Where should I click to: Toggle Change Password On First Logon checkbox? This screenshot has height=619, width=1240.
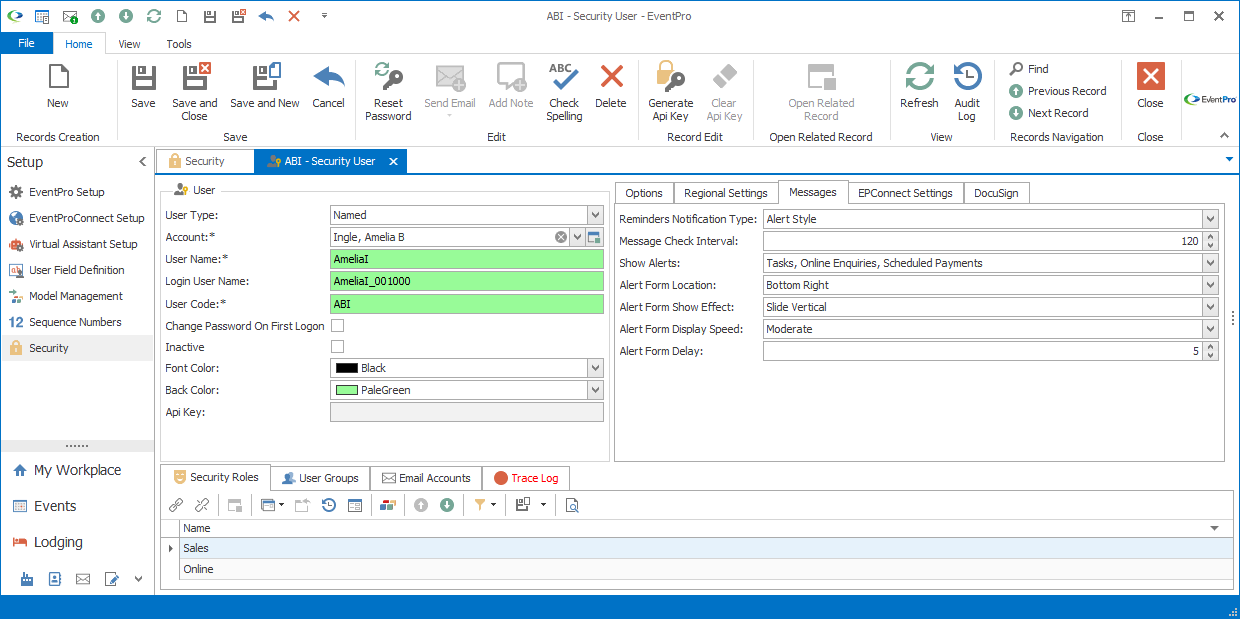[x=338, y=326]
